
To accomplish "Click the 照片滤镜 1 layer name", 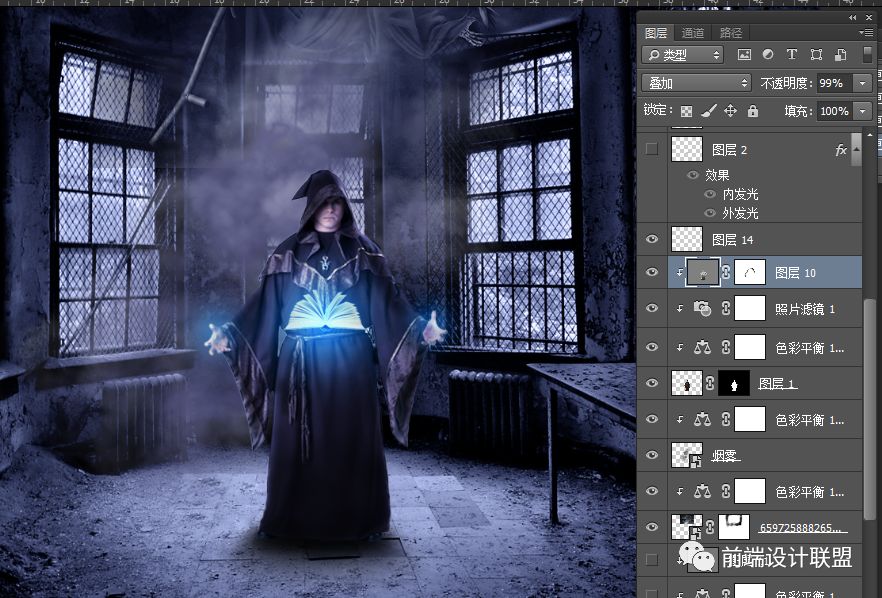I will 804,309.
